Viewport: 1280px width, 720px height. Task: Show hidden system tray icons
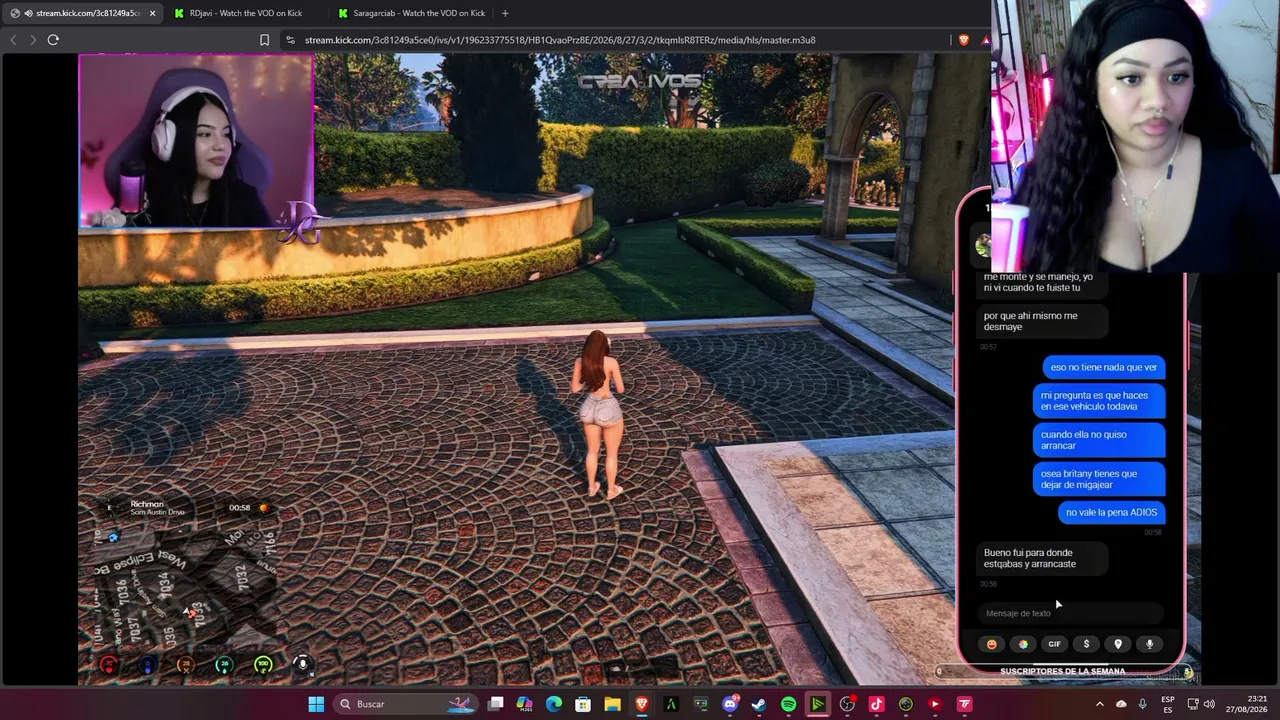pyautogui.click(x=1100, y=704)
